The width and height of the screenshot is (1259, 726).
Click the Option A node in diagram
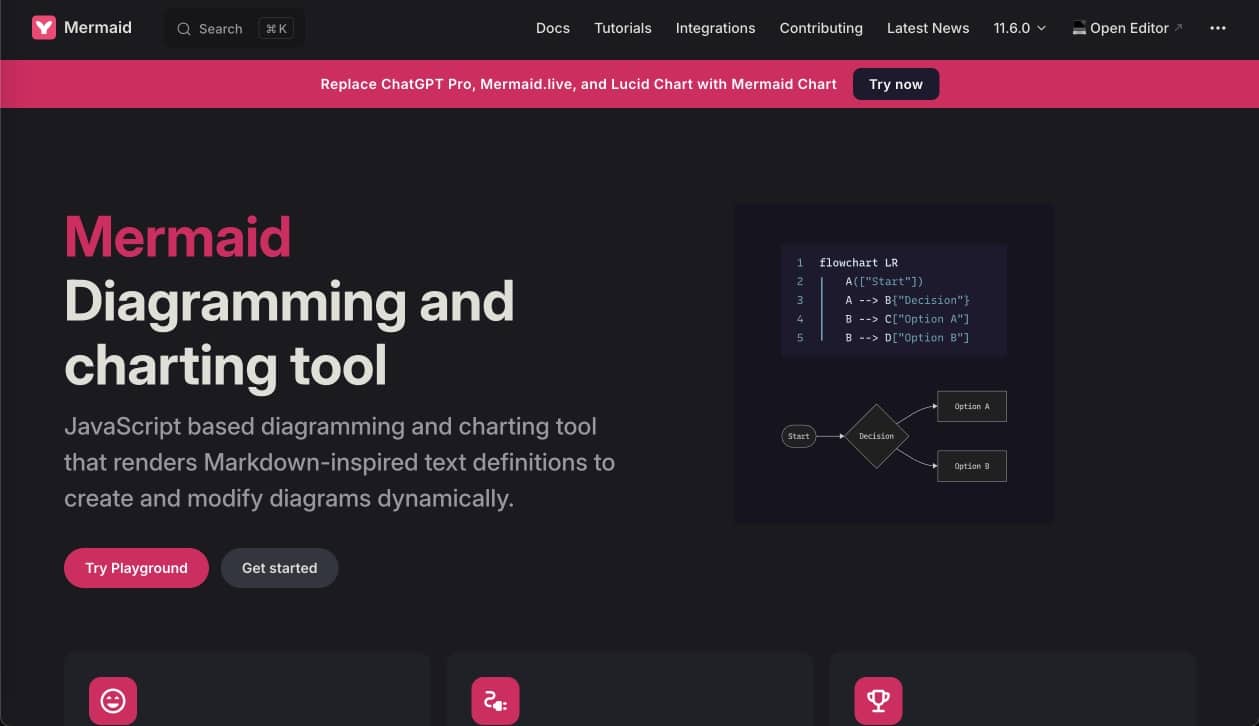coord(971,407)
